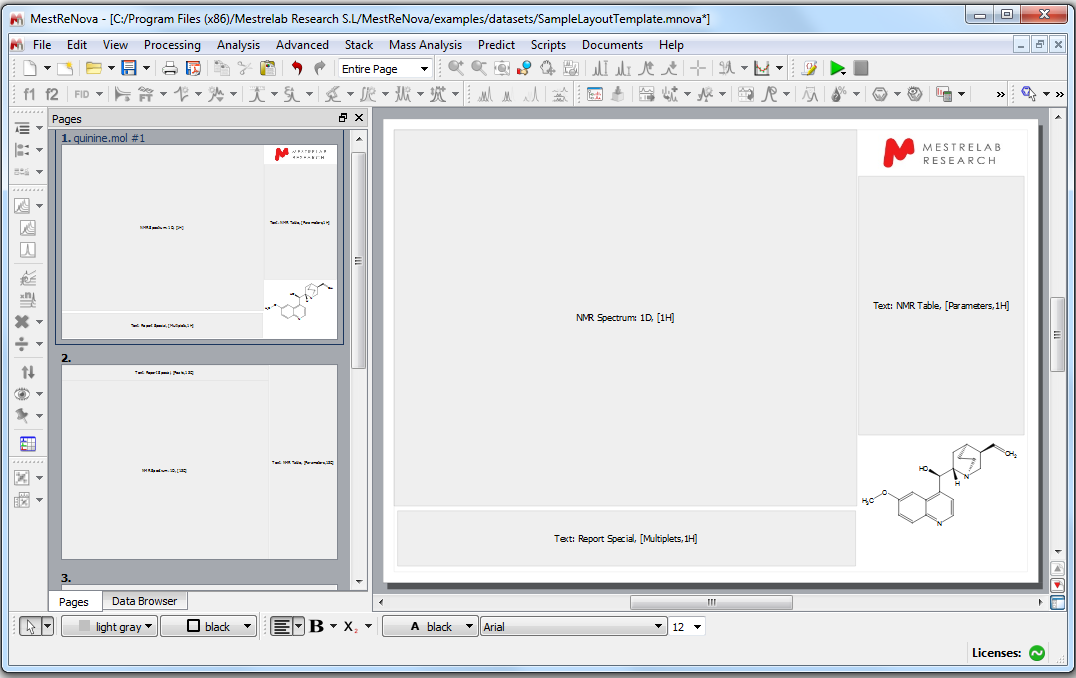1076x678 pixels.
Task: Paste from clipboard icon
Action: [x=268, y=68]
